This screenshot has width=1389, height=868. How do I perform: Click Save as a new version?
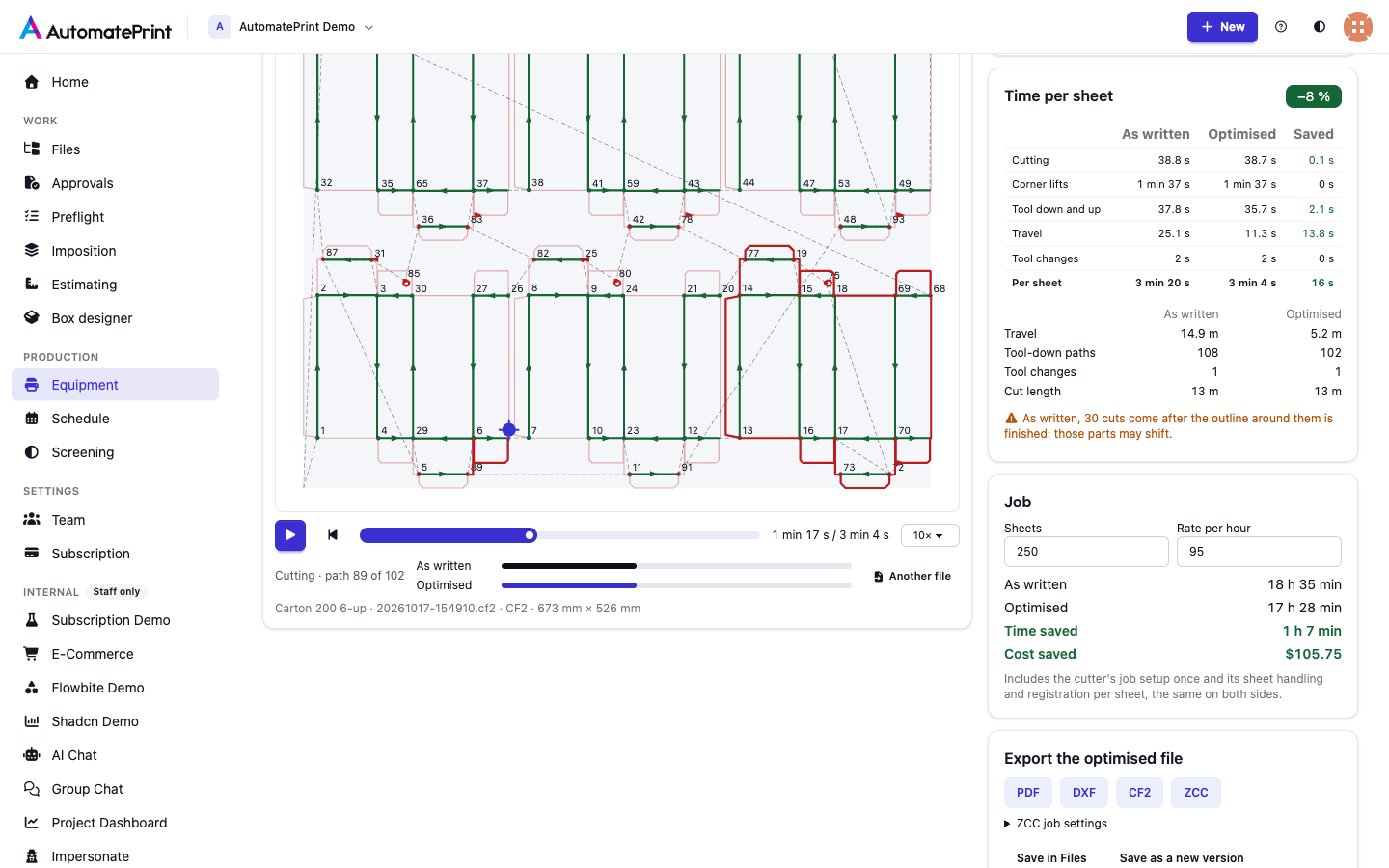point(1182,858)
